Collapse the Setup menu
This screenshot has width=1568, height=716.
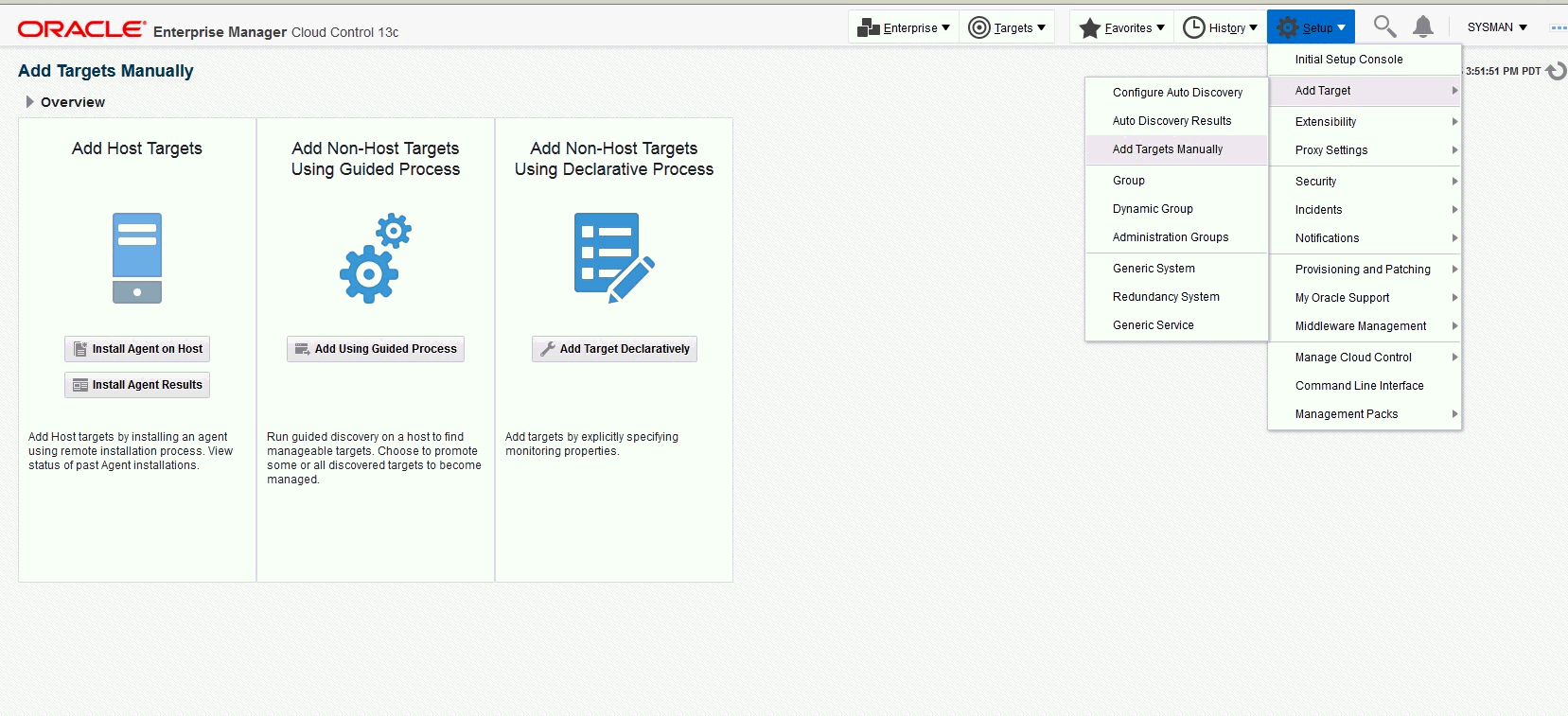click(1311, 27)
